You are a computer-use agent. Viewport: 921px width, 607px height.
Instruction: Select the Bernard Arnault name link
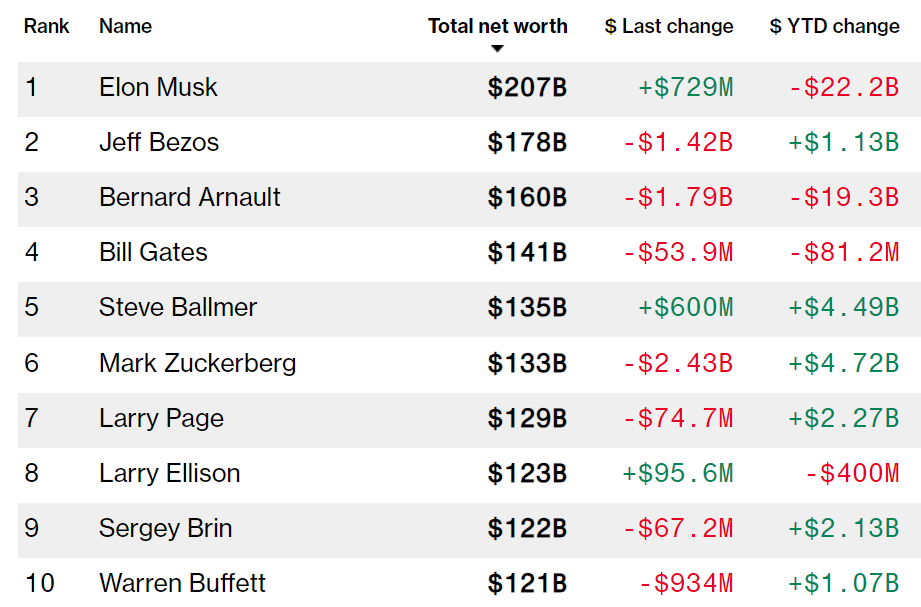click(190, 198)
